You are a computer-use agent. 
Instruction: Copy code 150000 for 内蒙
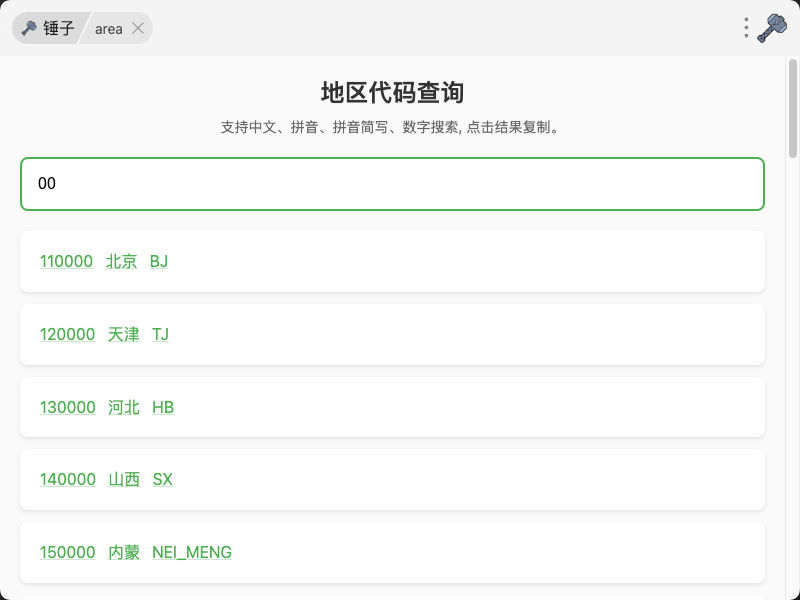click(x=68, y=552)
